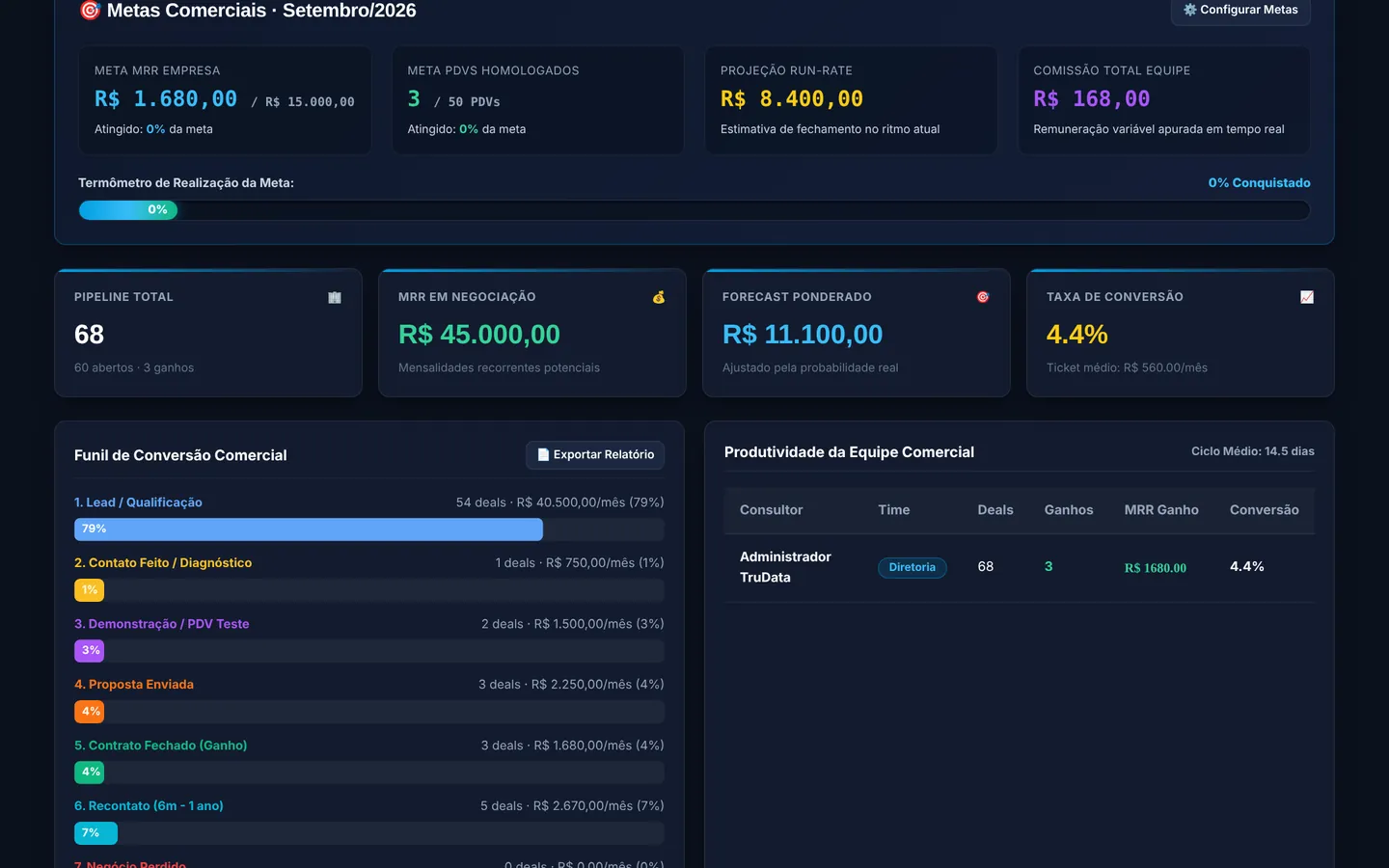This screenshot has height=868, width=1389.
Task: Click the R$ 11.100,00 forecast value
Action: (803, 335)
